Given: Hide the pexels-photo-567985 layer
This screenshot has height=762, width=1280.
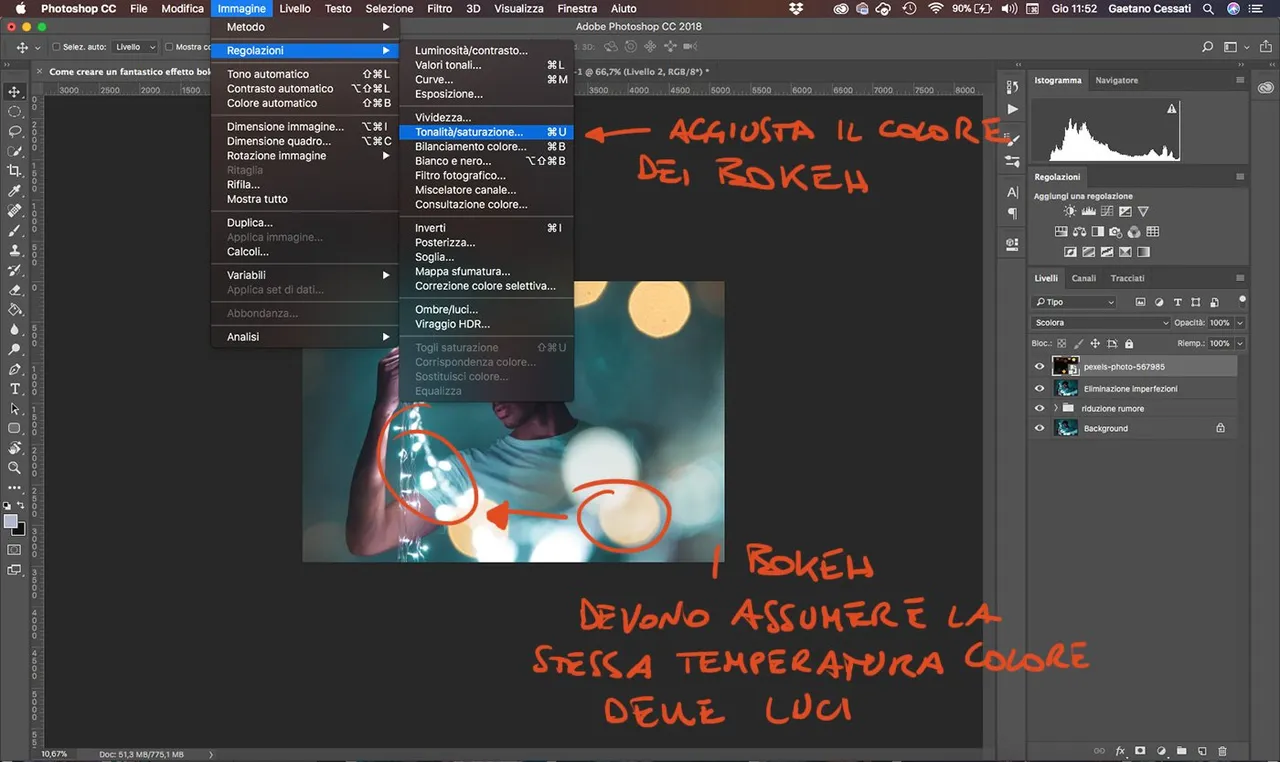Looking at the screenshot, I should coord(1040,367).
